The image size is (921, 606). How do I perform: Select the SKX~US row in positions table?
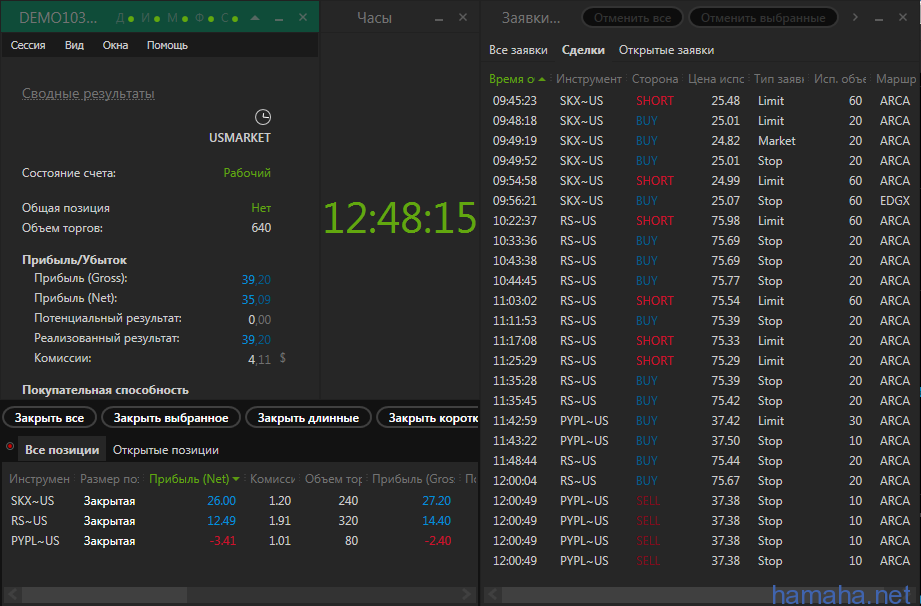[239, 501]
